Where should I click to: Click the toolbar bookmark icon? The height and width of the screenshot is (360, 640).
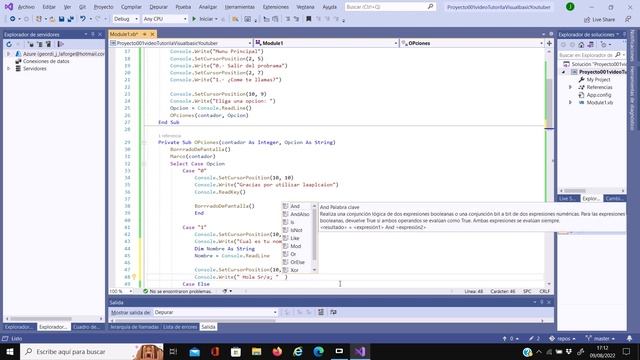click(x=309, y=19)
